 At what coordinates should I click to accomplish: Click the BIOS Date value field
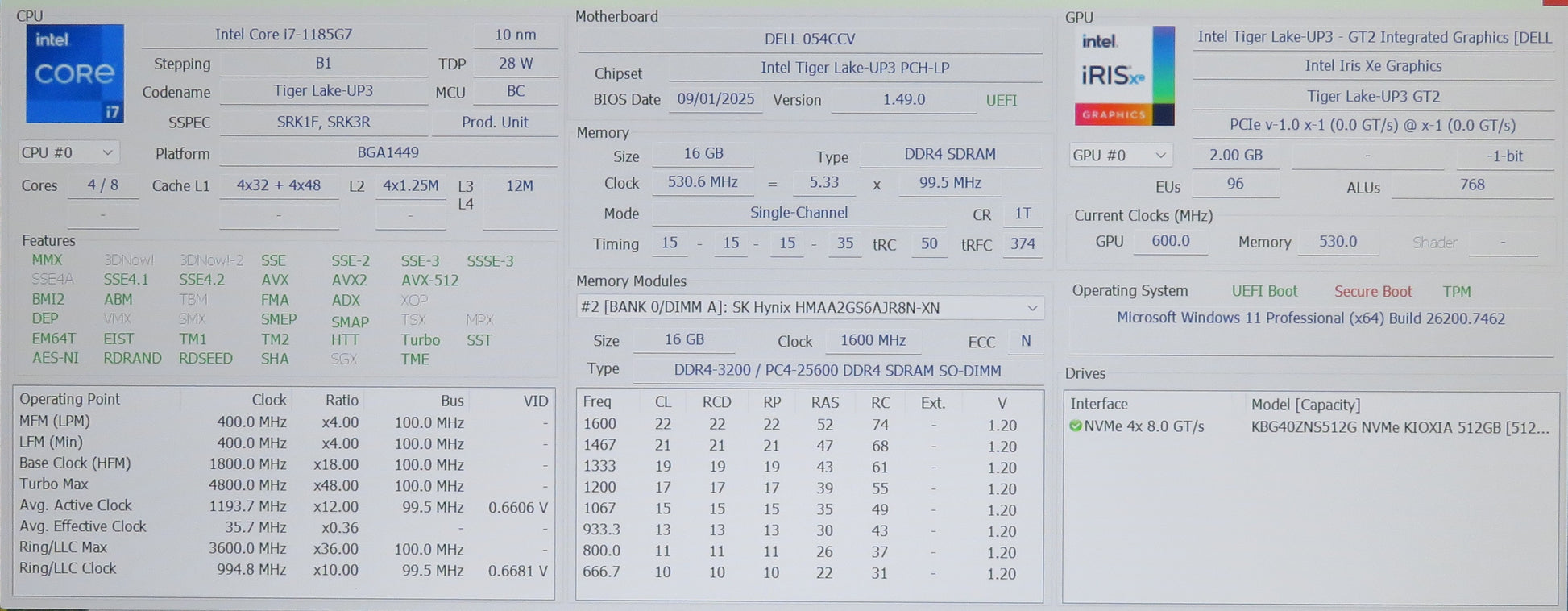pyautogui.click(x=716, y=99)
